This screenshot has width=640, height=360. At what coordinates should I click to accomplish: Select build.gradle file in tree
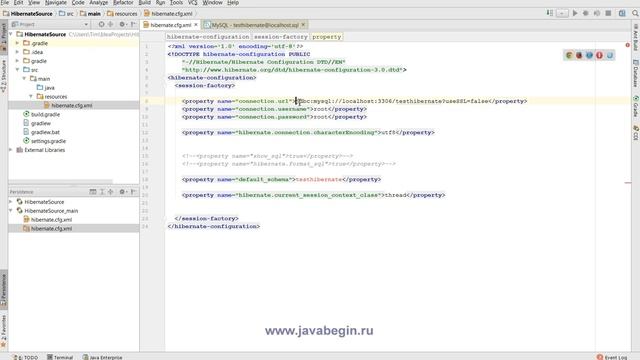pyautogui.click(x=45, y=115)
